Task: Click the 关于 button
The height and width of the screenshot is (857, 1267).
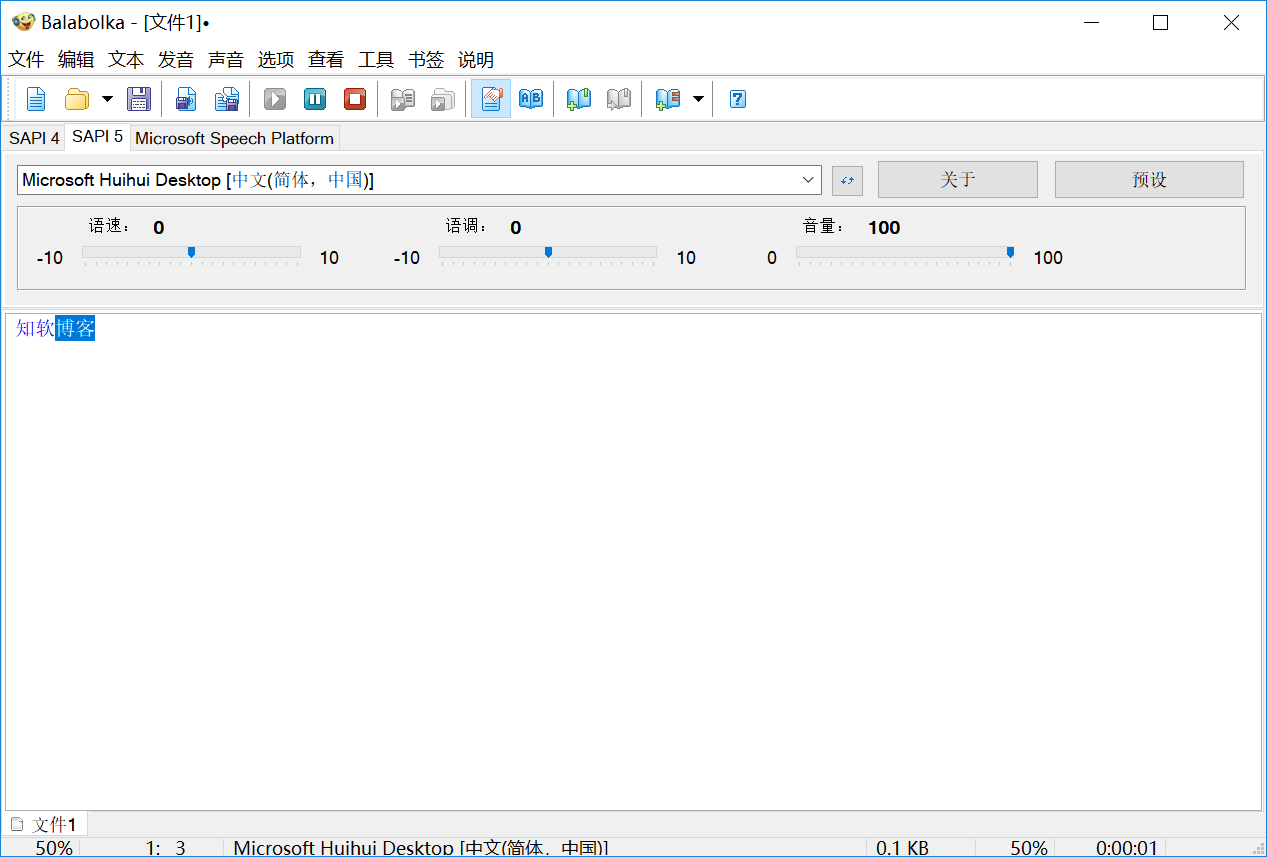Action: [958, 180]
